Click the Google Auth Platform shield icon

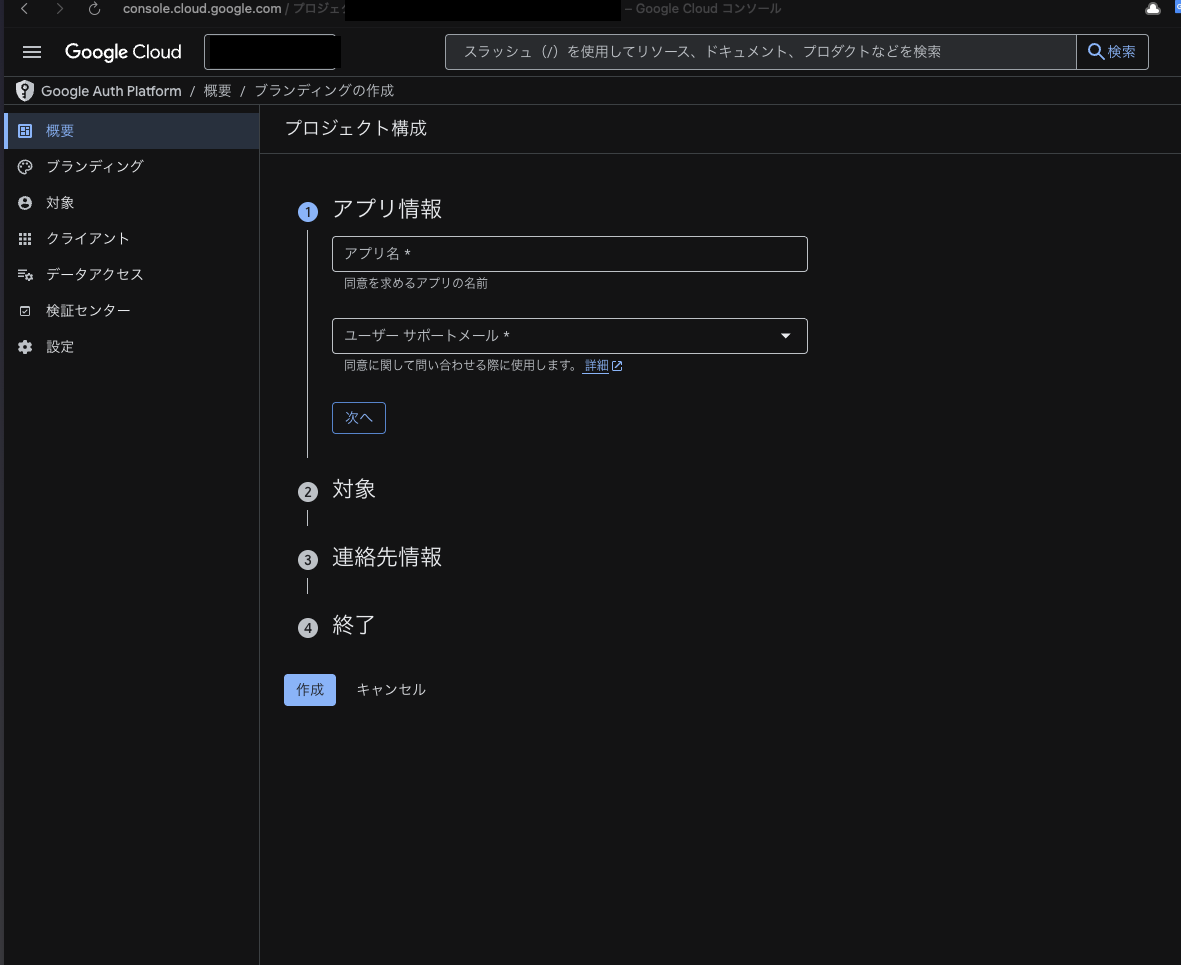[24, 90]
